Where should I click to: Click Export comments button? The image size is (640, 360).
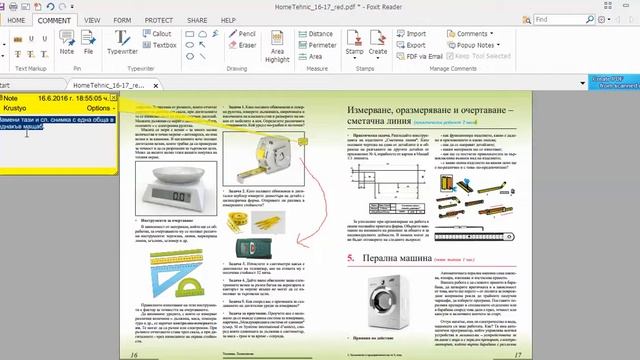pyautogui.click(x=411, y=45)
